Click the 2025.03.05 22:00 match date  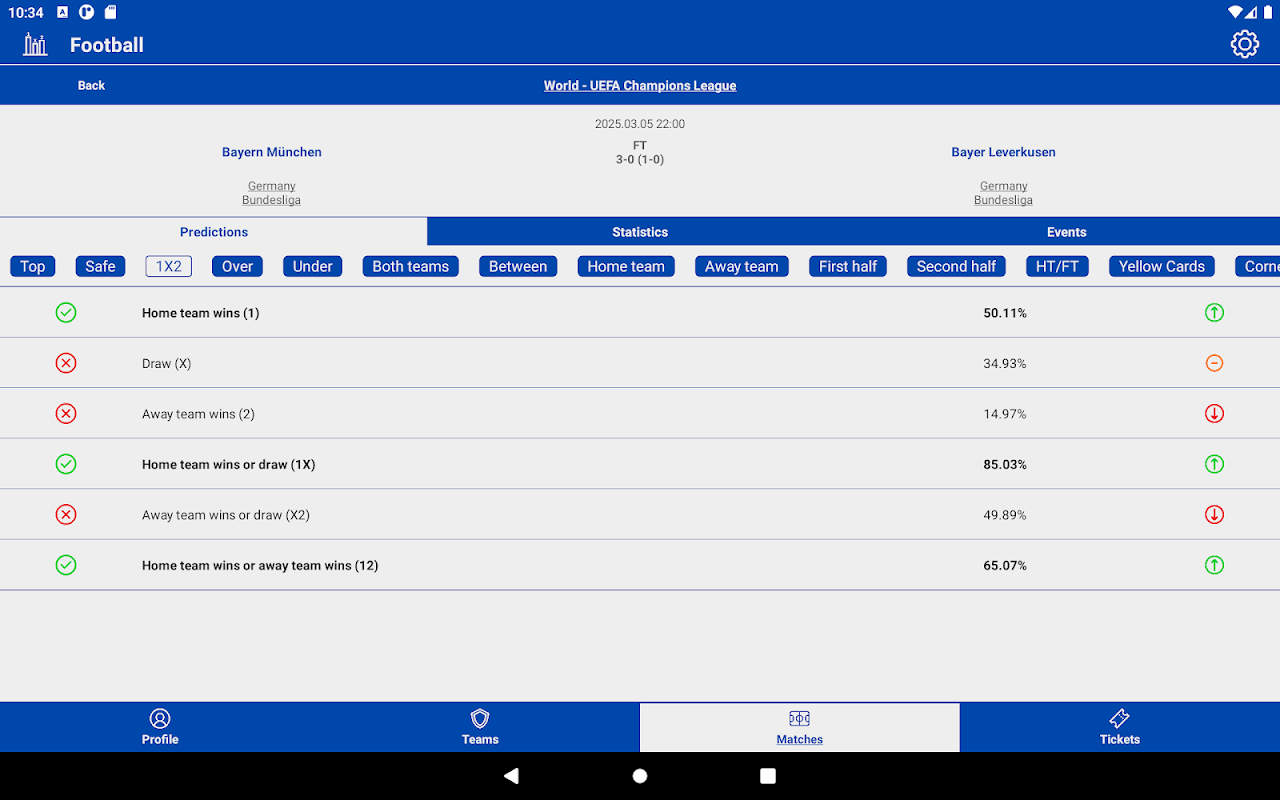click(640, 124)
